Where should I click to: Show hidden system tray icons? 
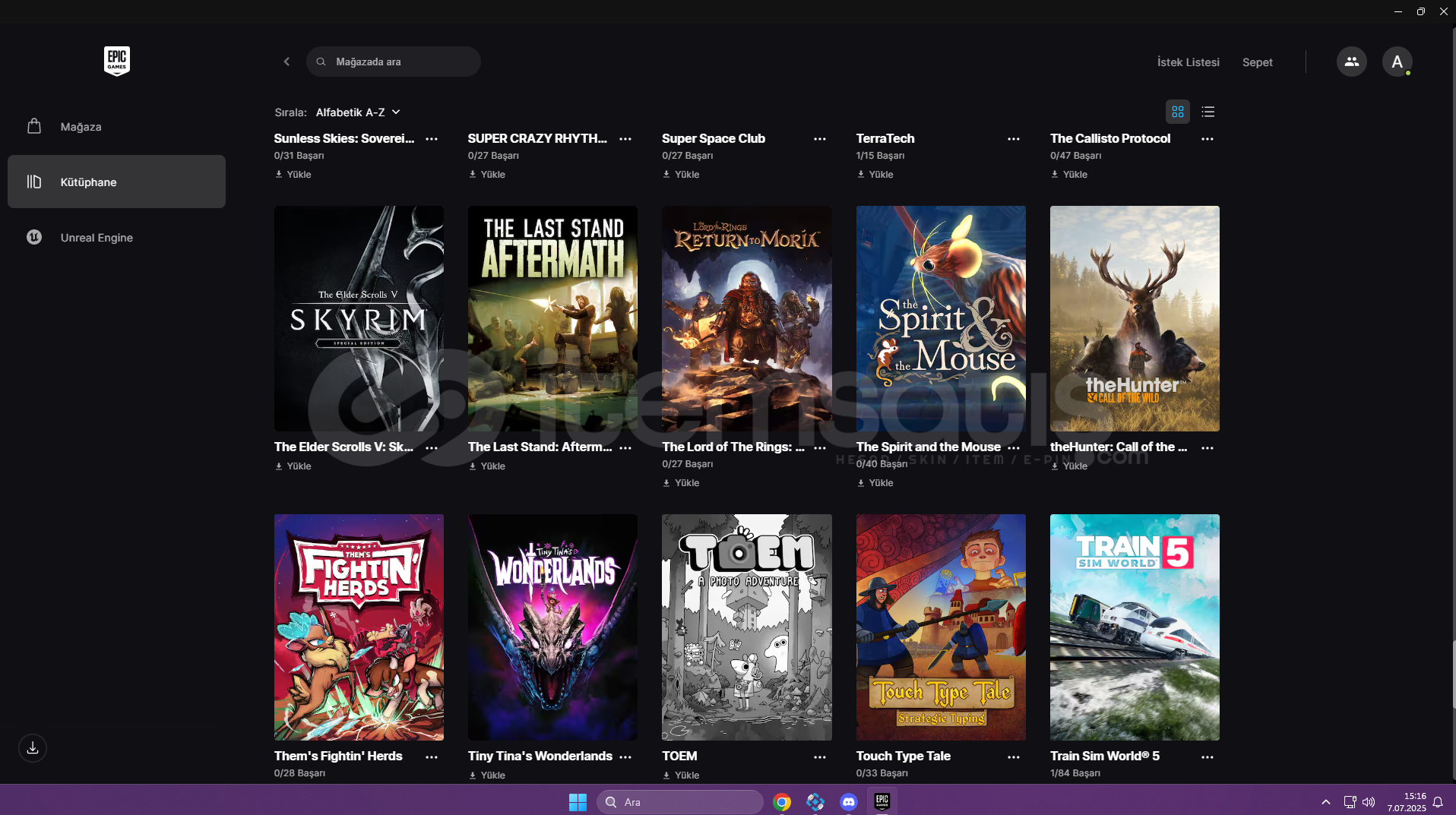tap(1326, 802)
